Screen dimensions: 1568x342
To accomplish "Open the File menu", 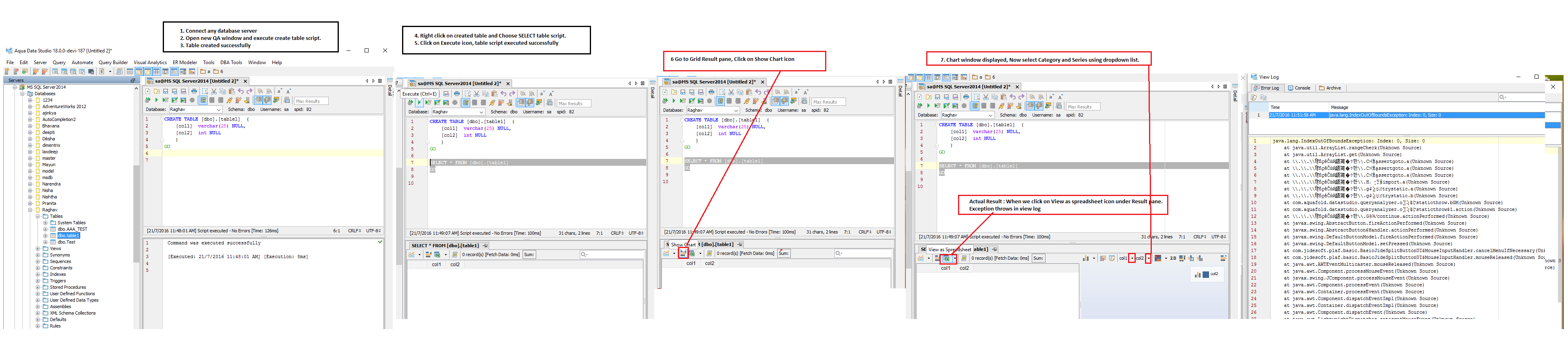I will click(10, 62).
